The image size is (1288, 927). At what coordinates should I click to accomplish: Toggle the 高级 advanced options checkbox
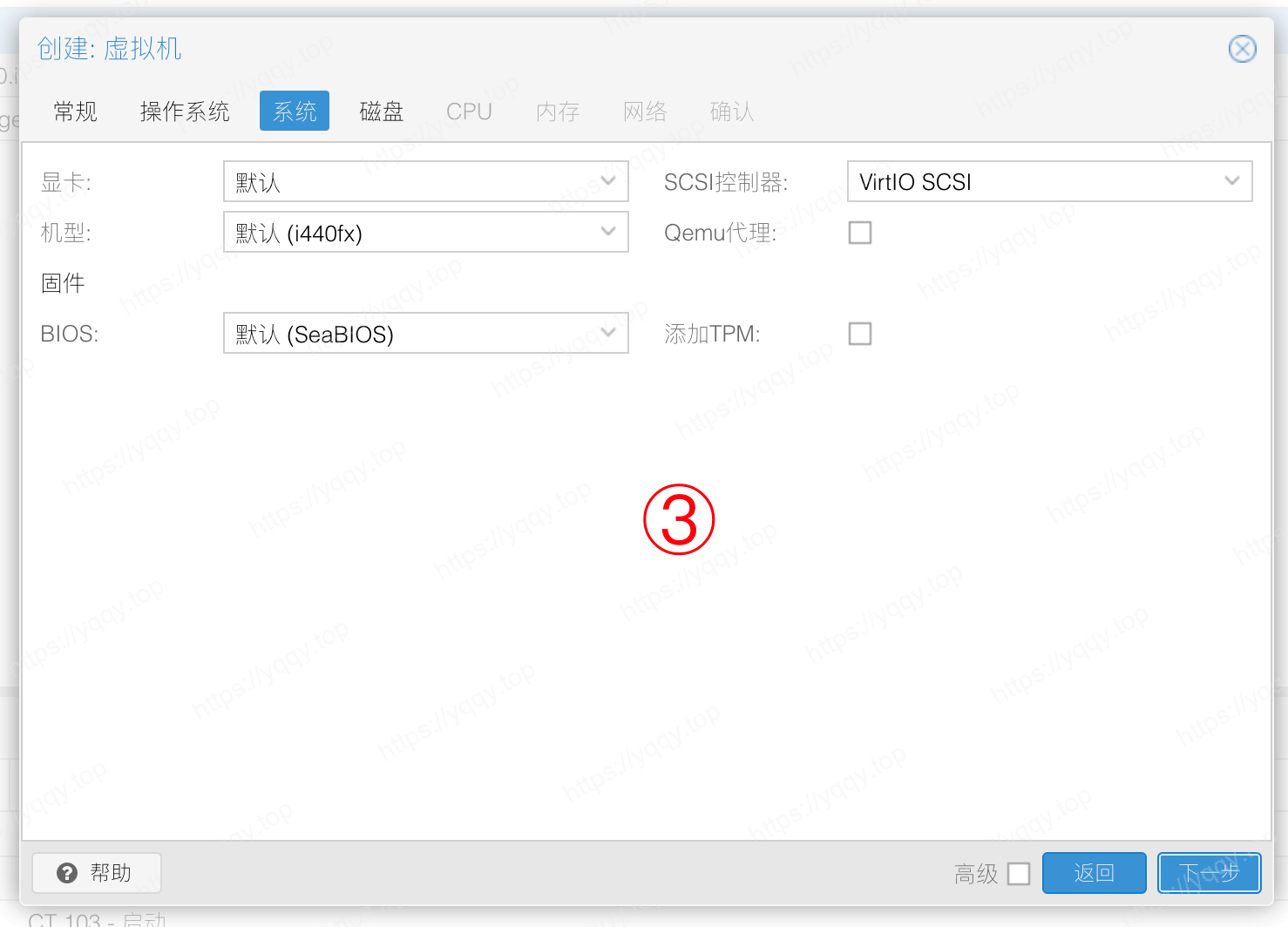pos(1019,873)
